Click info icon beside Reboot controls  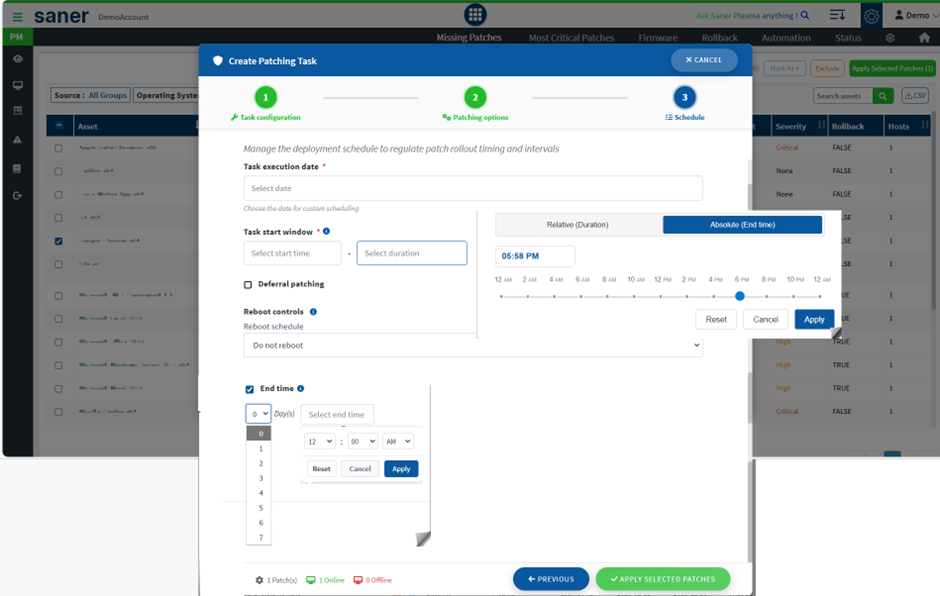coord(313,312)
